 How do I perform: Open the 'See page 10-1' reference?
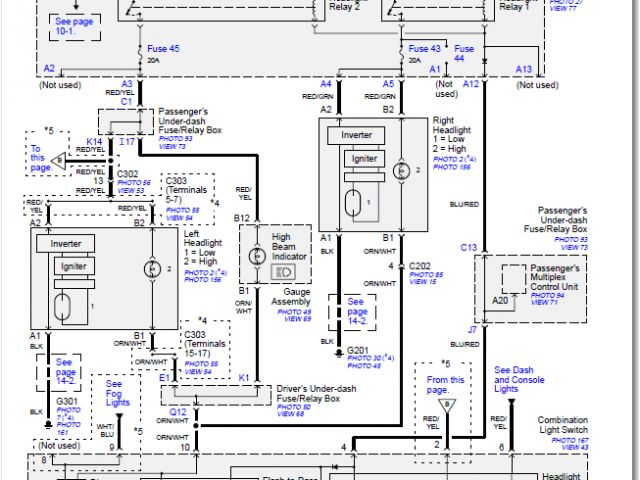pos(76,25)
